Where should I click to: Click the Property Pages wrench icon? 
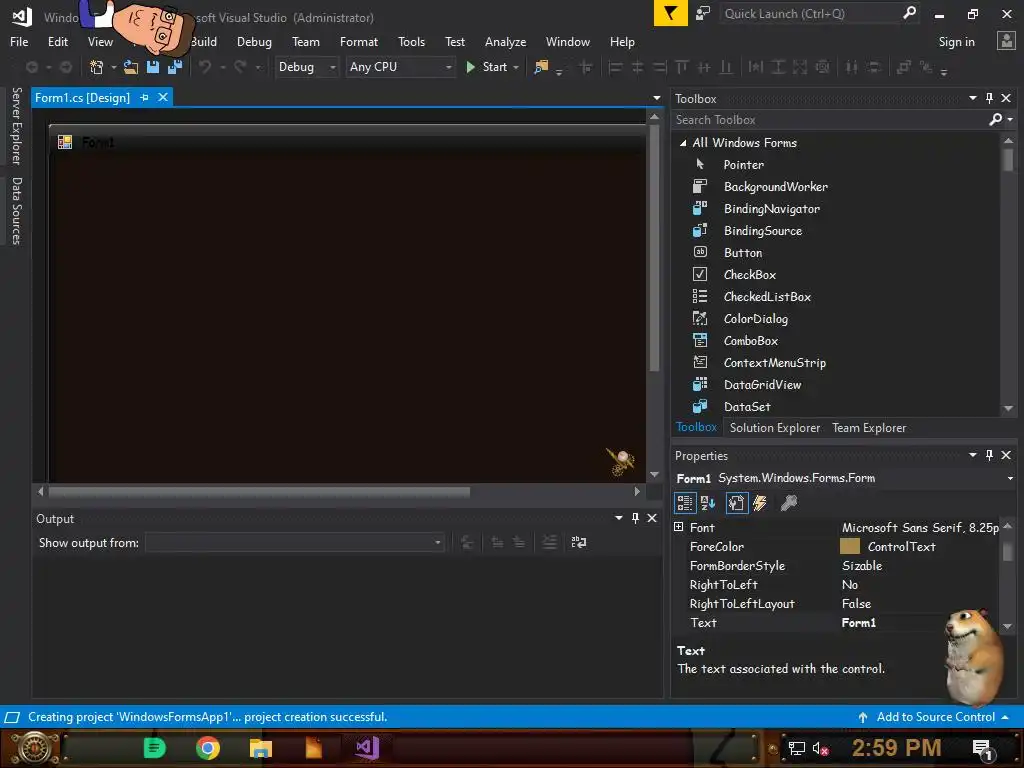(789, 503)
